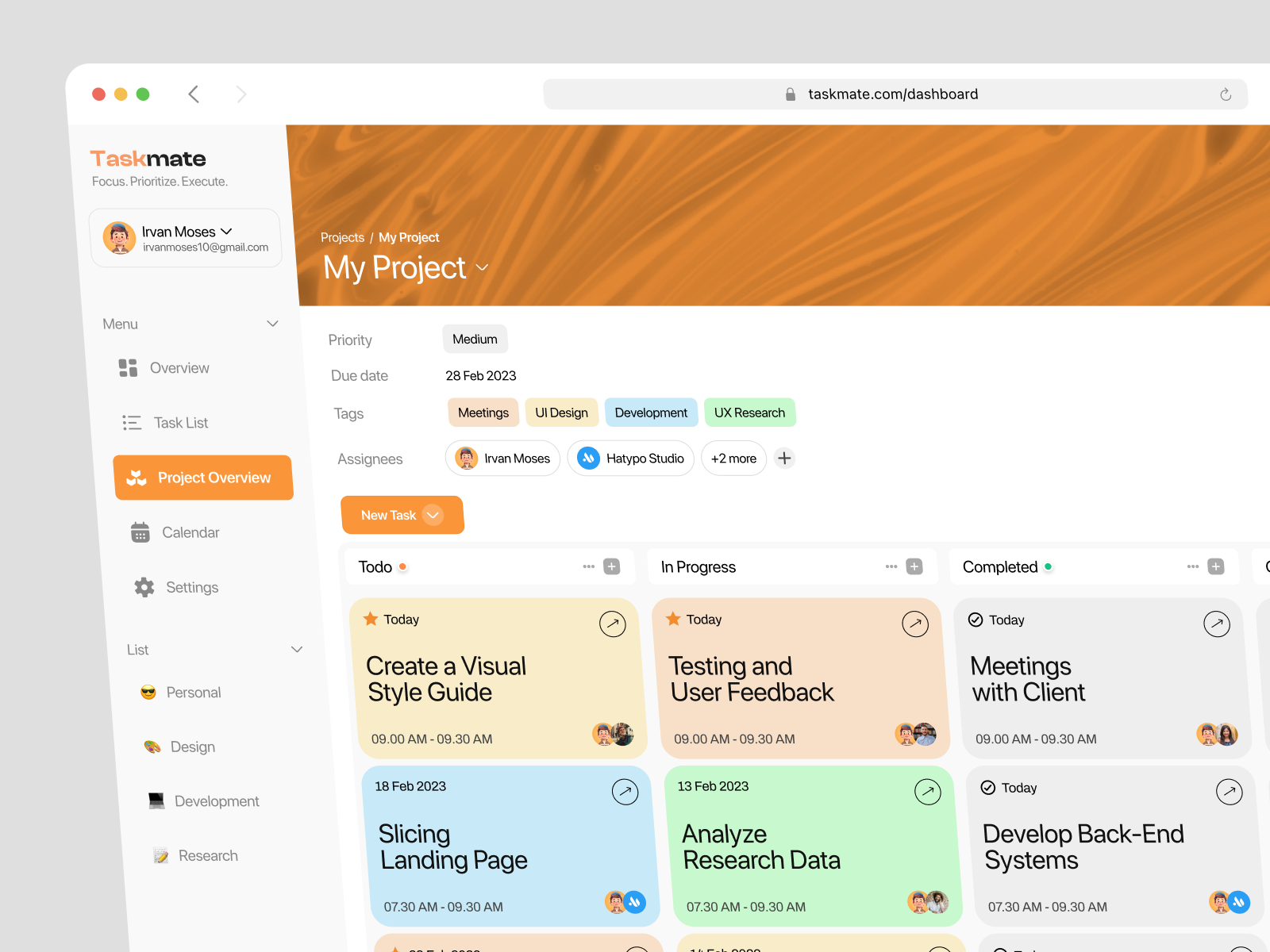
Task: Open the Calendar icon in sidebar
Action: click(140, 532)
